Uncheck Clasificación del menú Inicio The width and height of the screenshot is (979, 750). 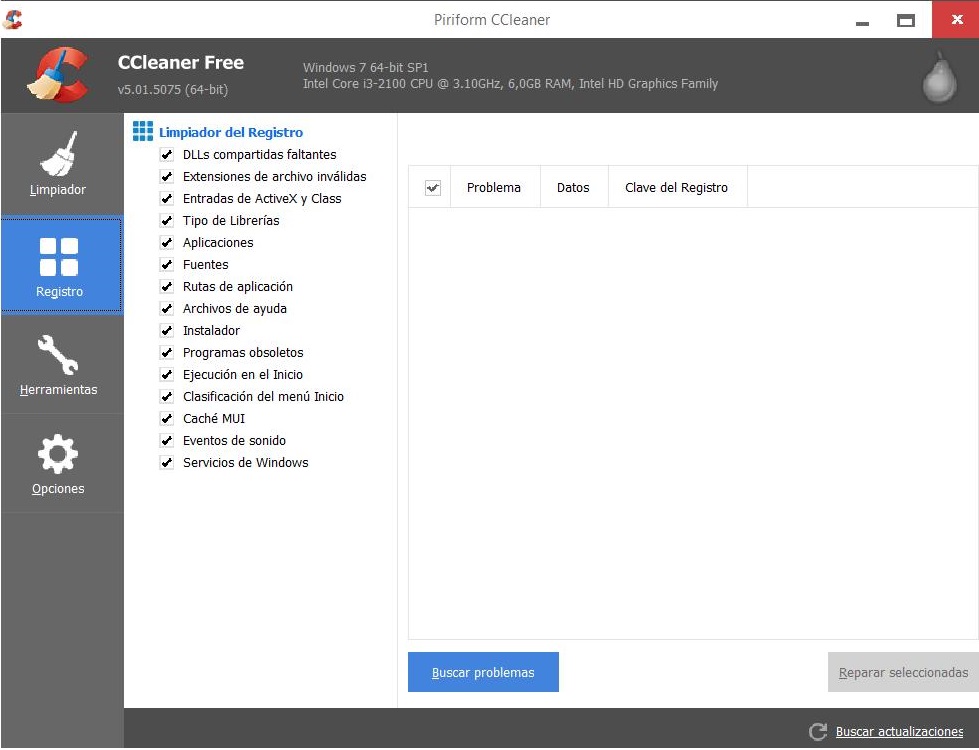click(x=167, y=397)
